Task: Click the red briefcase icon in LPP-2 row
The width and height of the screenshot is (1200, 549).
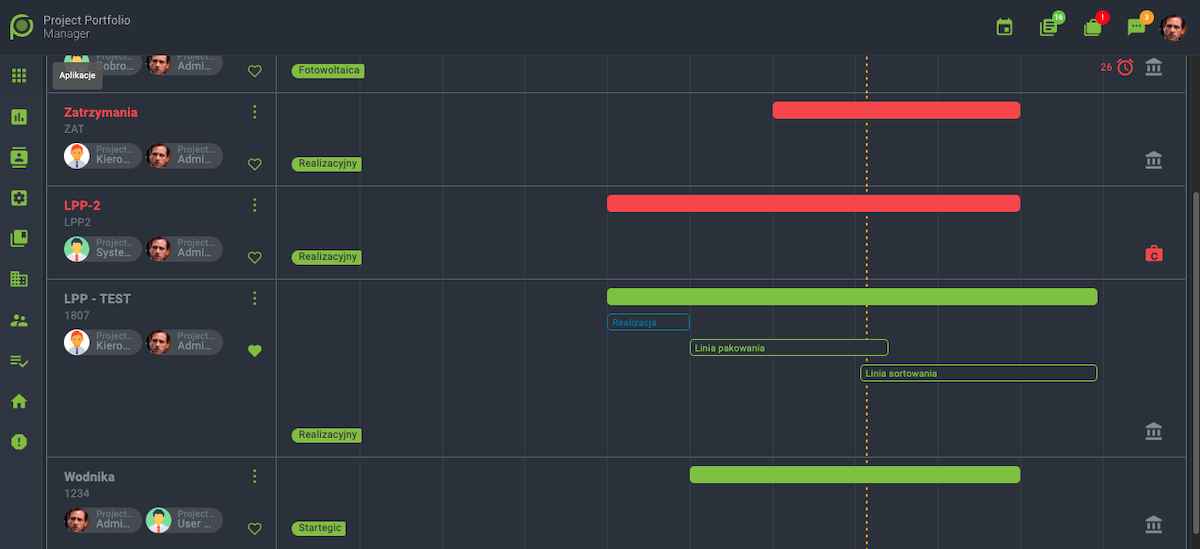Action: [x=1153, y=254]
